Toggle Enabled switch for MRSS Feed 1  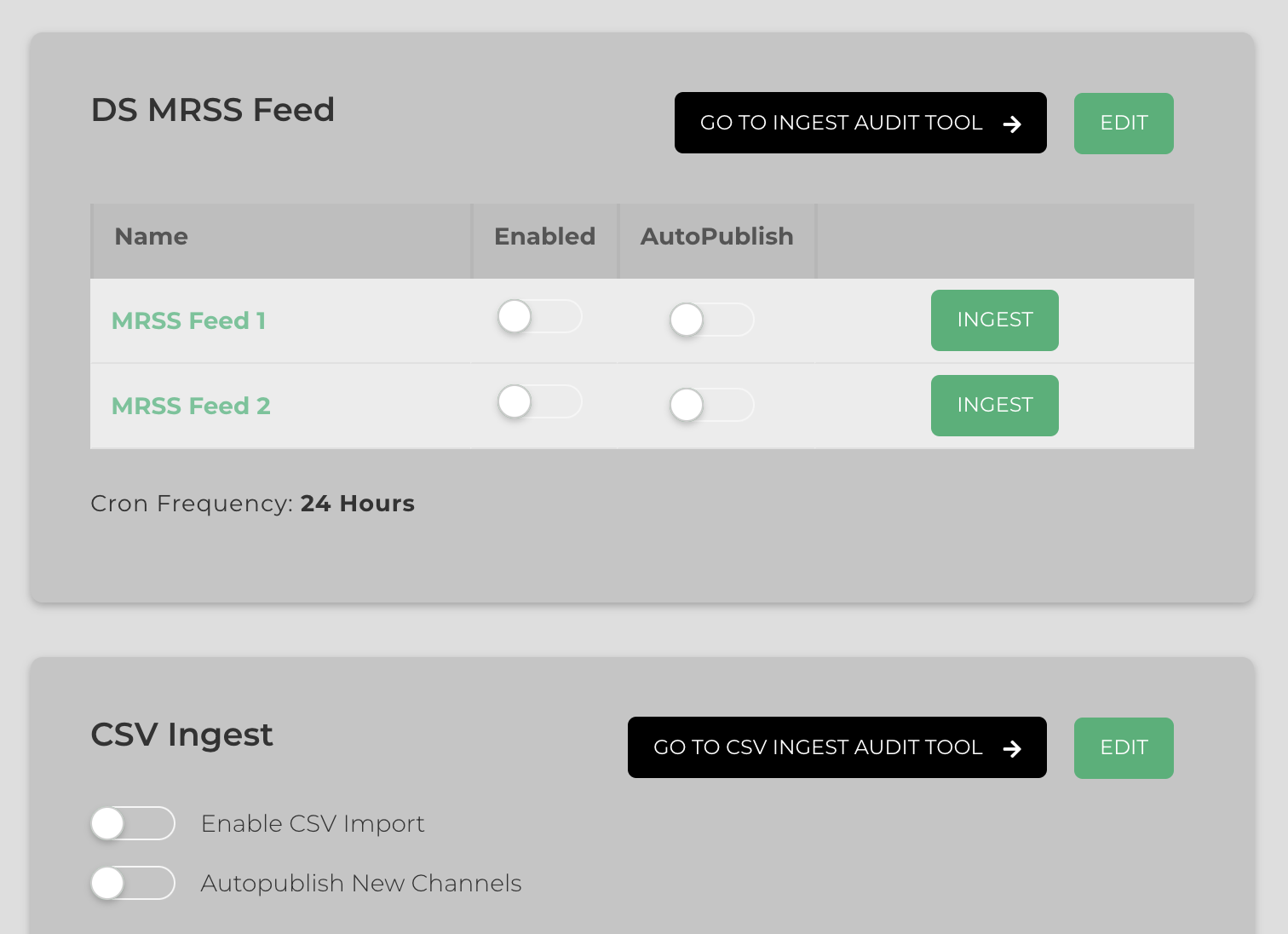[x=539, y=317]
